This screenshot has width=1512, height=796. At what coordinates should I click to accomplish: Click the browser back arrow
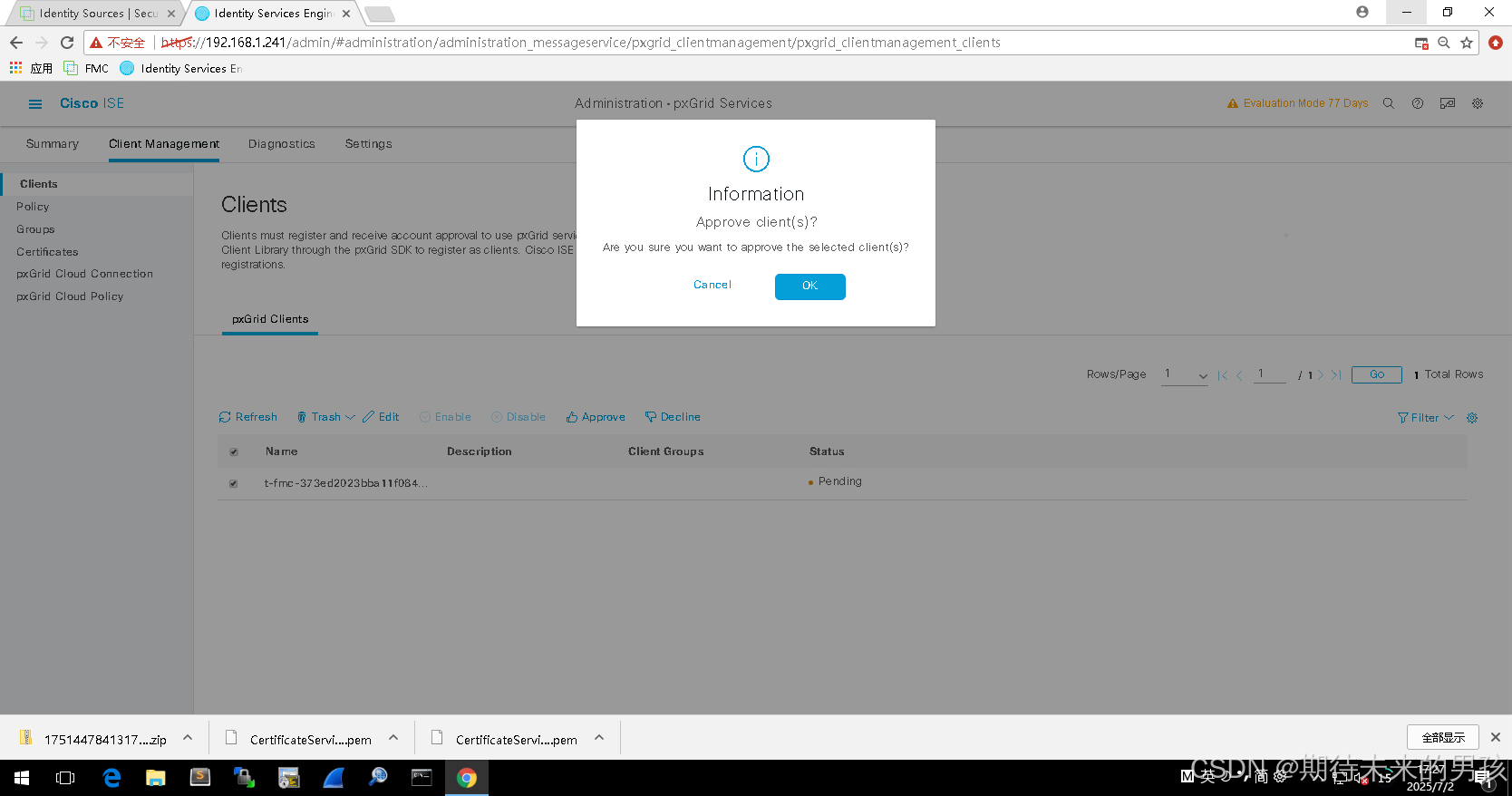pos(16,43)
